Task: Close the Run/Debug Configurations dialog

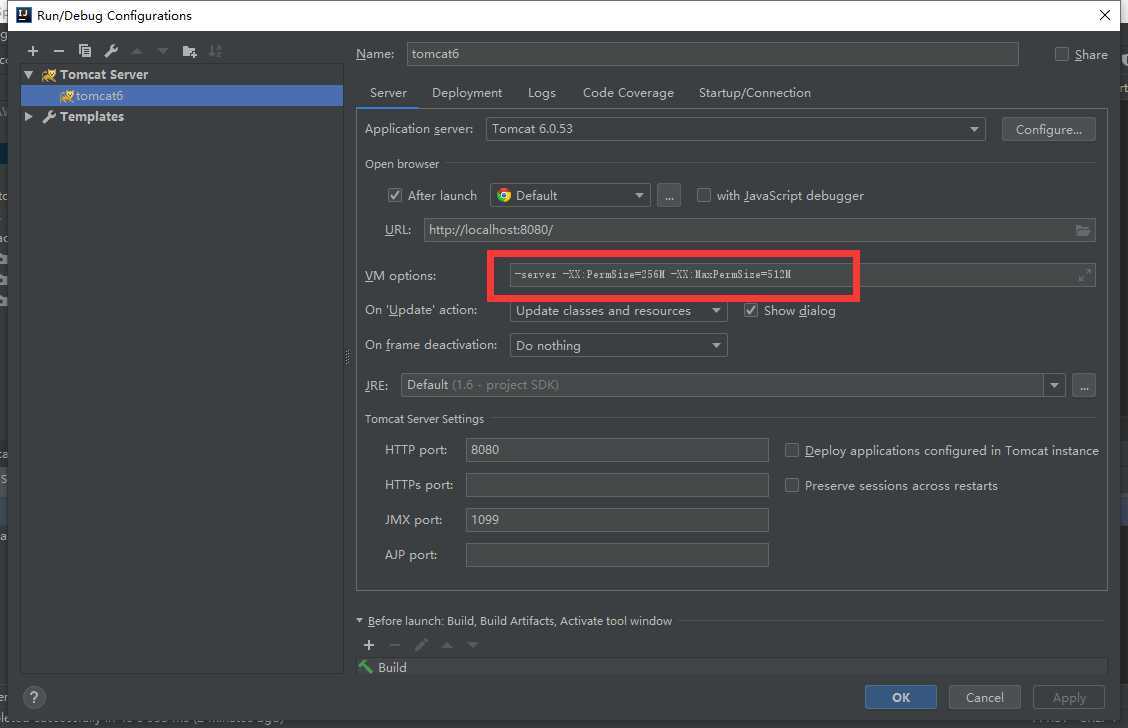Action: pyautogui.click(x=1105, y=15)
